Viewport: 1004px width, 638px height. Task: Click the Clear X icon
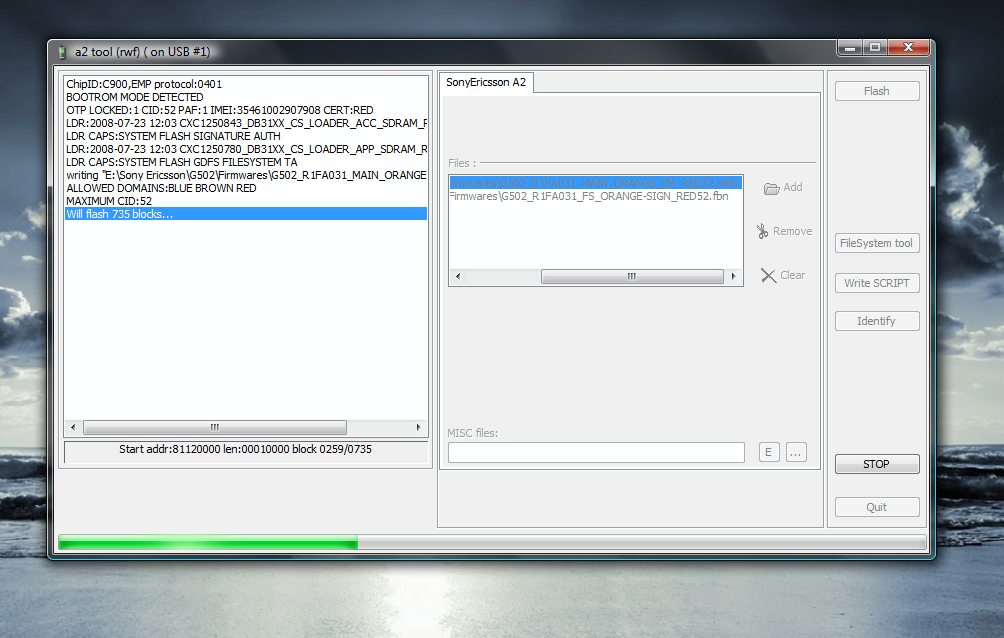(x=768, y=275)
